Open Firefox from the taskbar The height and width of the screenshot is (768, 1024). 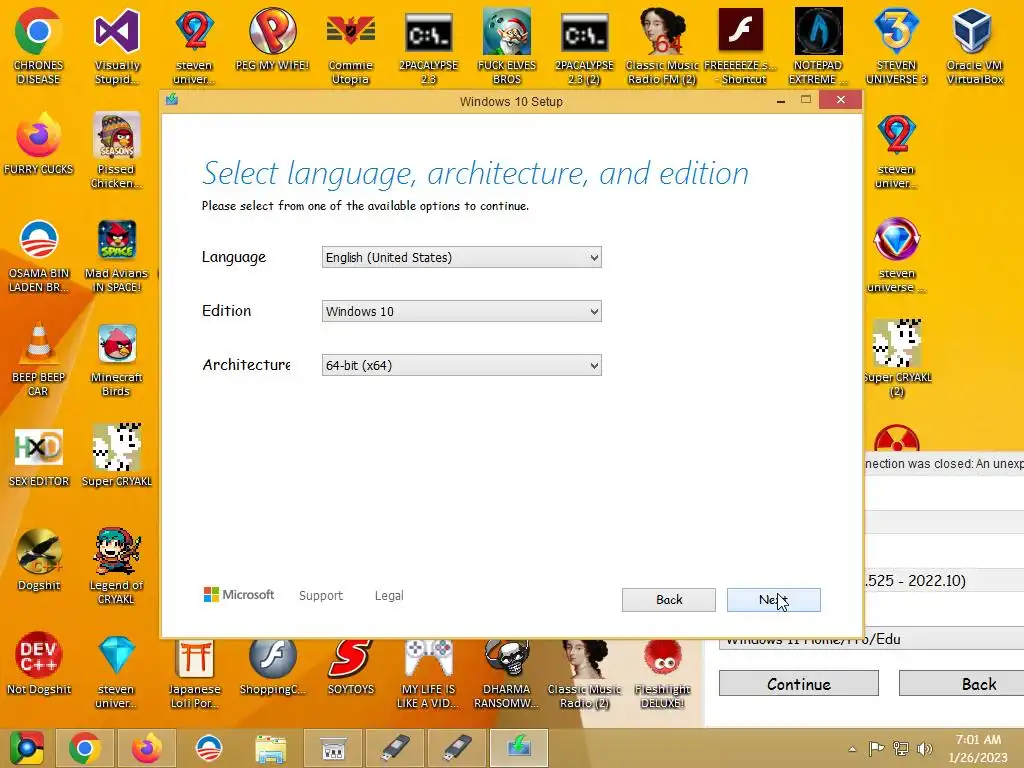[146, 748]
